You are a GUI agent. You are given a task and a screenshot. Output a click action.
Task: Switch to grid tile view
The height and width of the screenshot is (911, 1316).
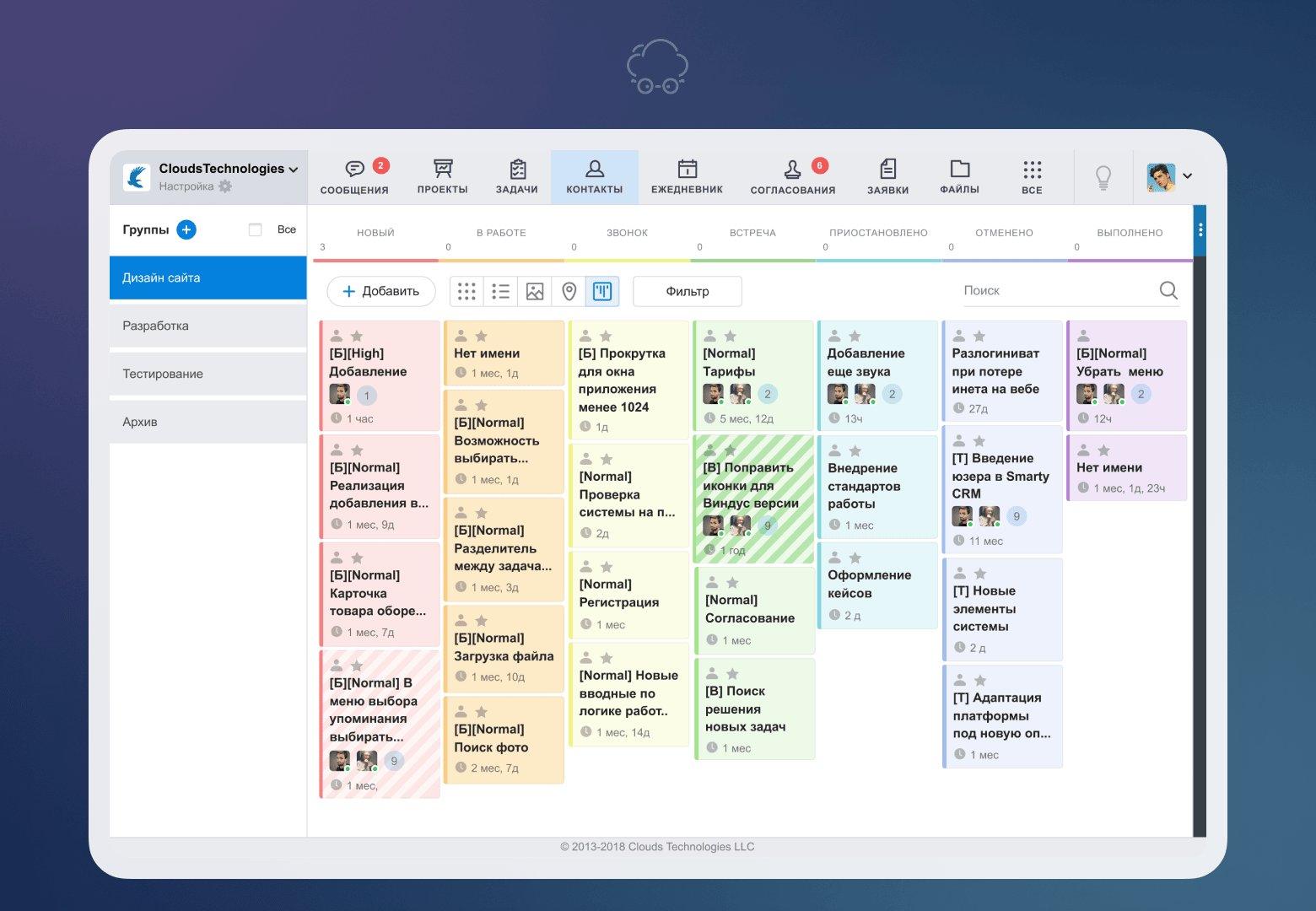tap(467, 292)
